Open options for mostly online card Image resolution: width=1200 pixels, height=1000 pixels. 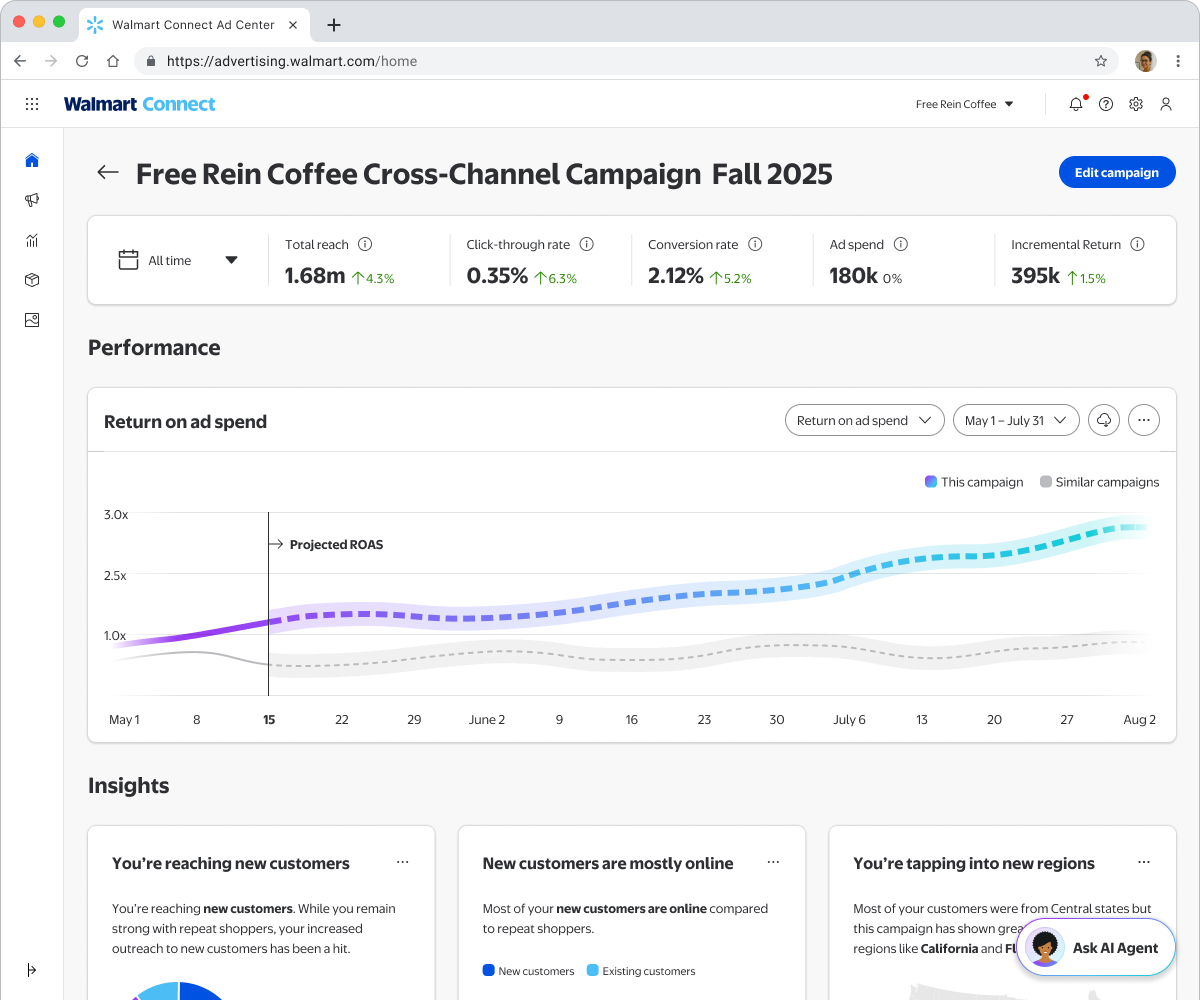click(773, 862)
